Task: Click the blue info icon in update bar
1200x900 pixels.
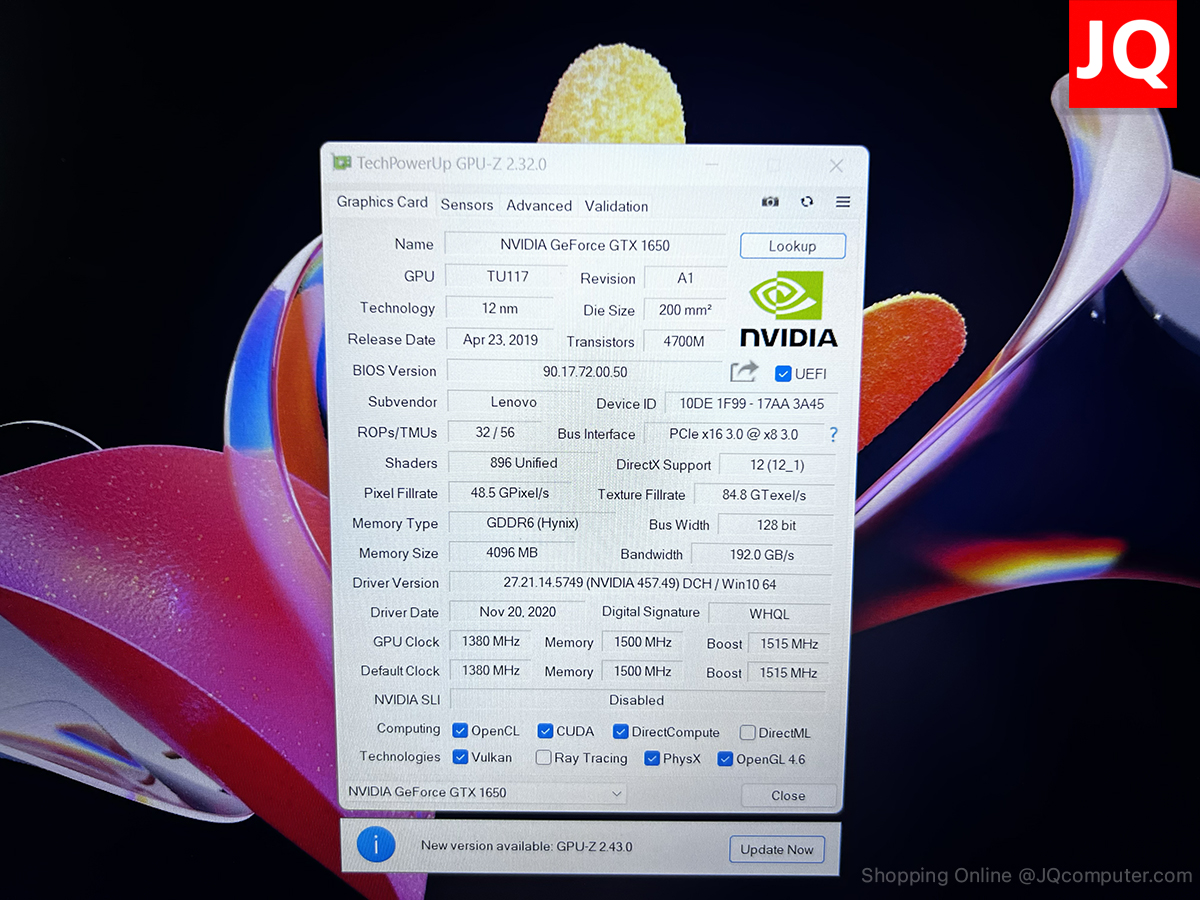Action: 376,846
